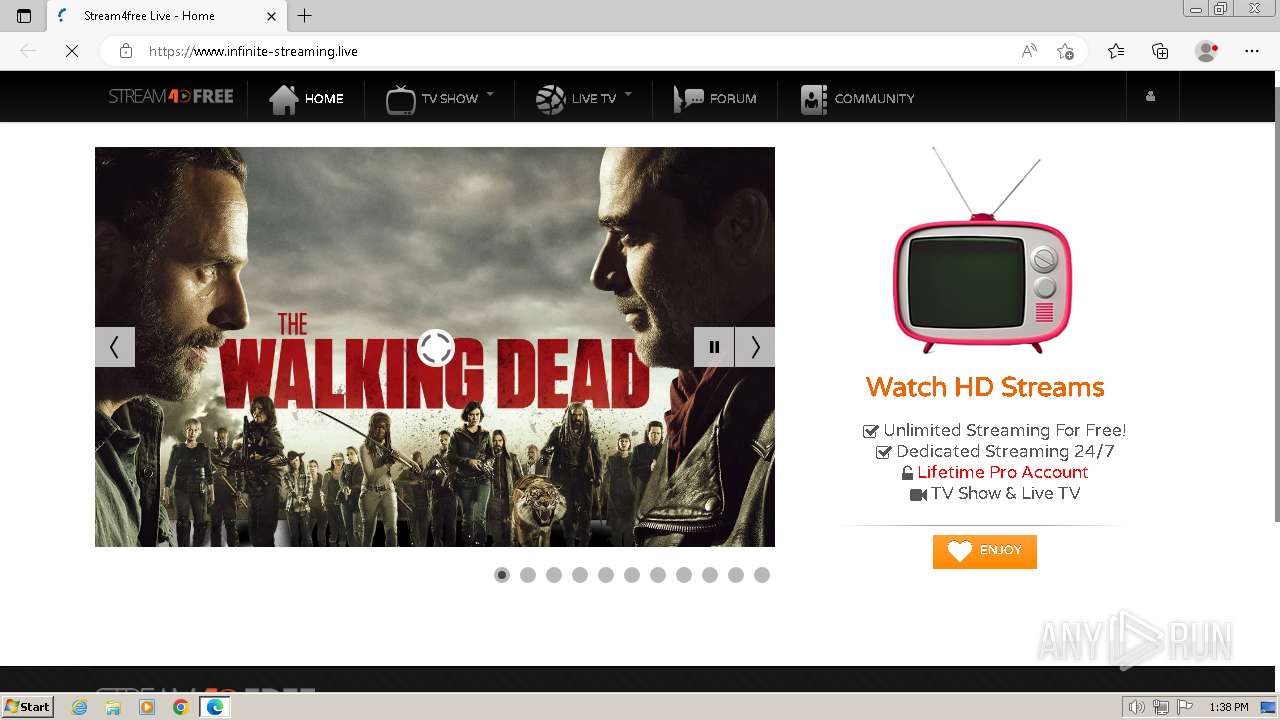Image resolution: width=1280 pixels, height=720 pixels.
Task: Select the sixth carousel dot
Action: pyautogui.click(x=632, y=575)
